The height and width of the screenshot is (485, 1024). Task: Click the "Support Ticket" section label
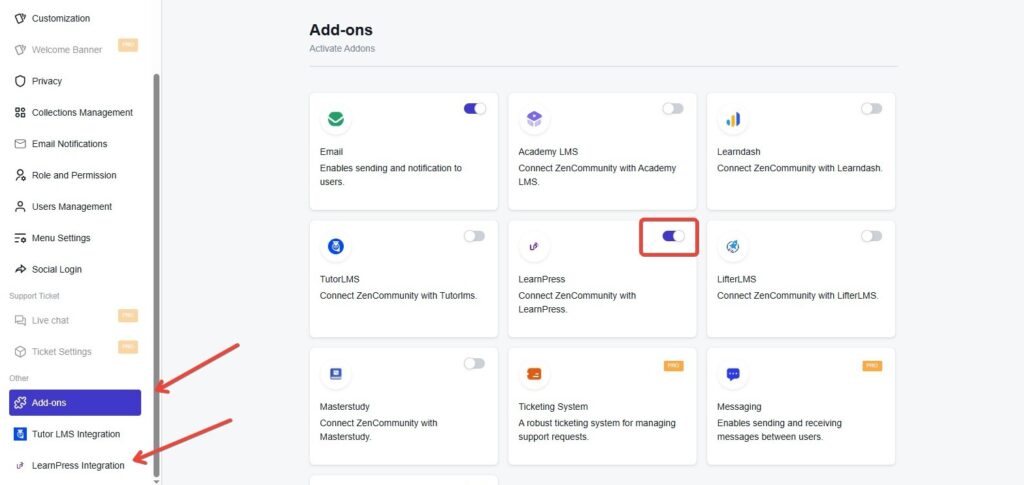(x=34, y=296)
